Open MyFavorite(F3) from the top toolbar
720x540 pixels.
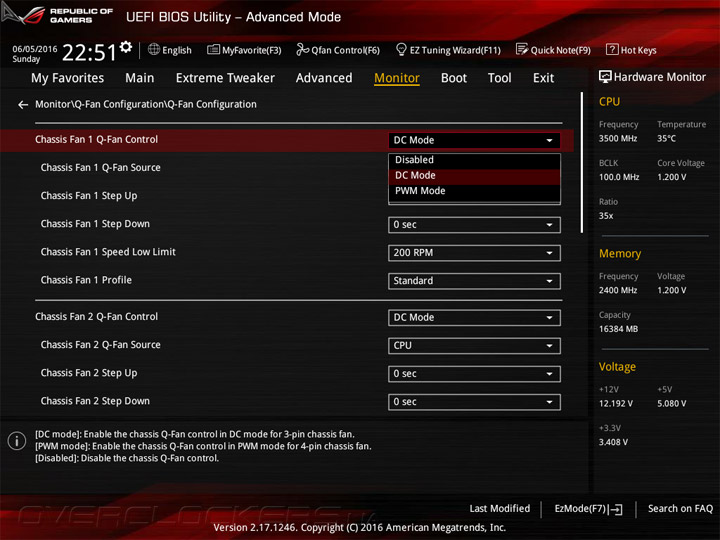pos(244,50)
